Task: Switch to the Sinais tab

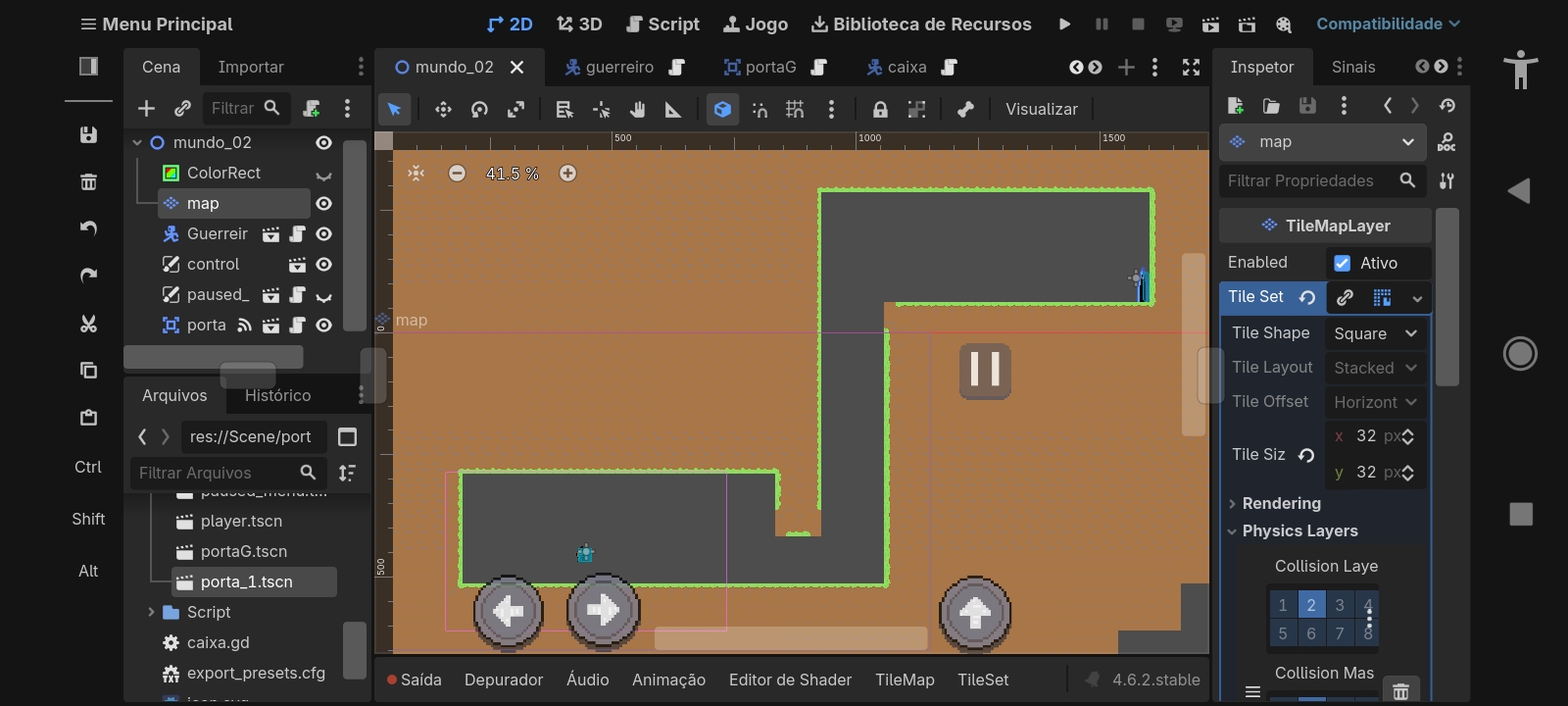Action: click(x=1352, y=67)
